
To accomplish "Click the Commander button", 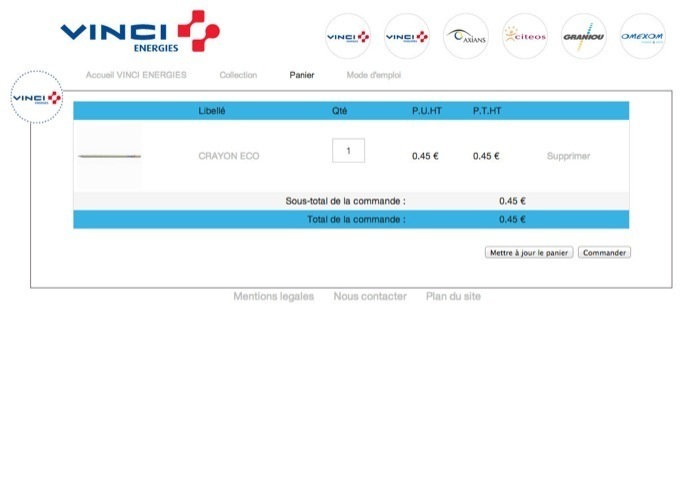I will pyautogui.click(x=604, y=253).
